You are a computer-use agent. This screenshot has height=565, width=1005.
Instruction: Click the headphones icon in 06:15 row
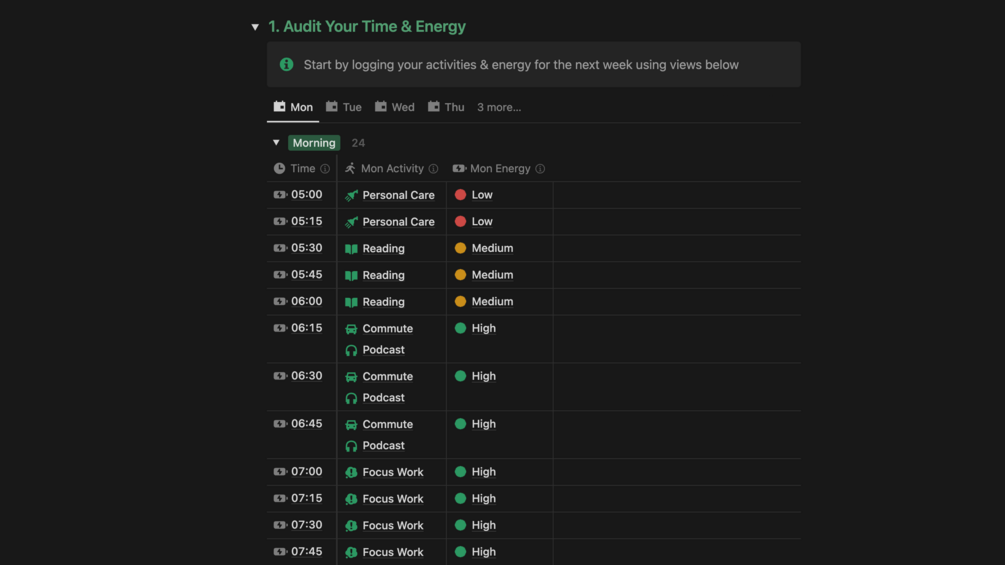click(351, 350)
